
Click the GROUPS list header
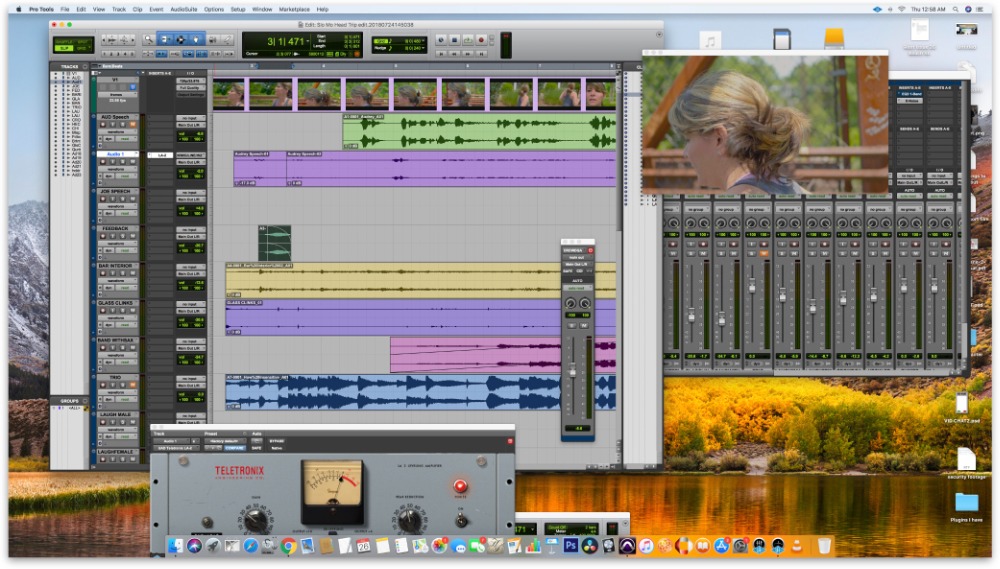pyautogui.click(x=68, y=401)
